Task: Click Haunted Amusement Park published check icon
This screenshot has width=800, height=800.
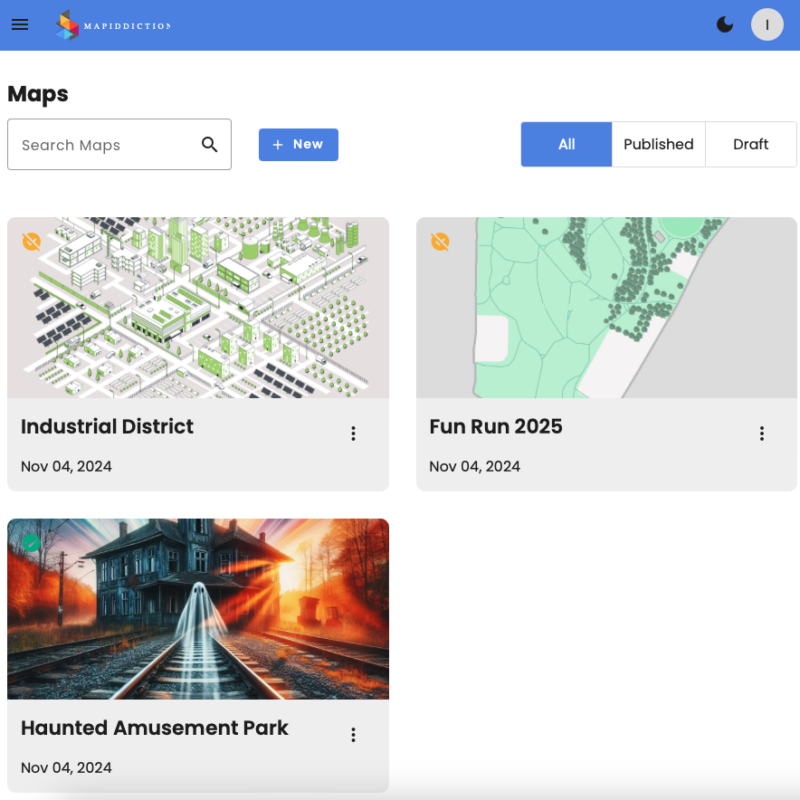Action: 32,542
